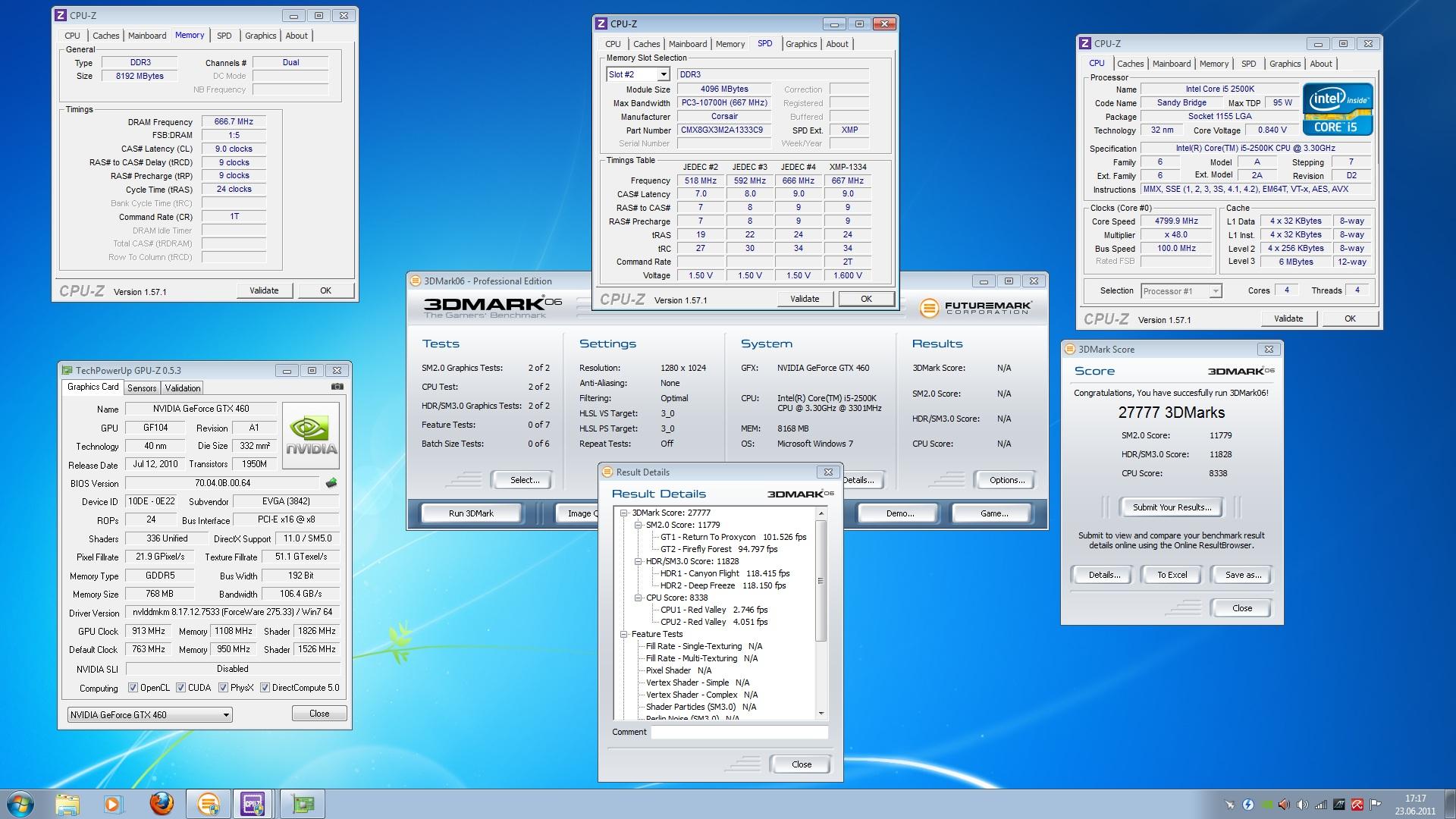
Task: Open the Daemon Tools lightning tray icon
Action: pyautogui.click(x=1247, y=805)
